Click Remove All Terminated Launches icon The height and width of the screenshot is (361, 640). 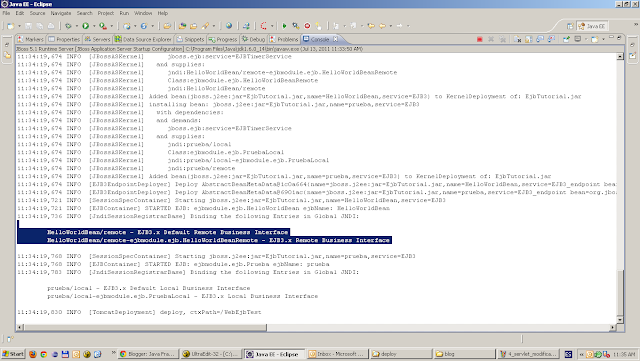pyautogui.click(x=502, y=39)
